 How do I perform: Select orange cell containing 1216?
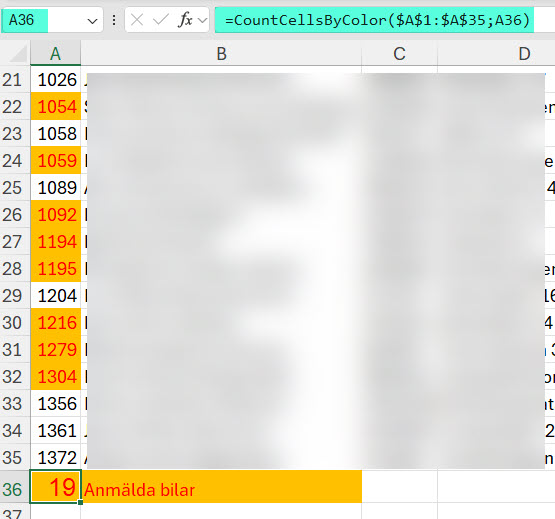[56, 323]
